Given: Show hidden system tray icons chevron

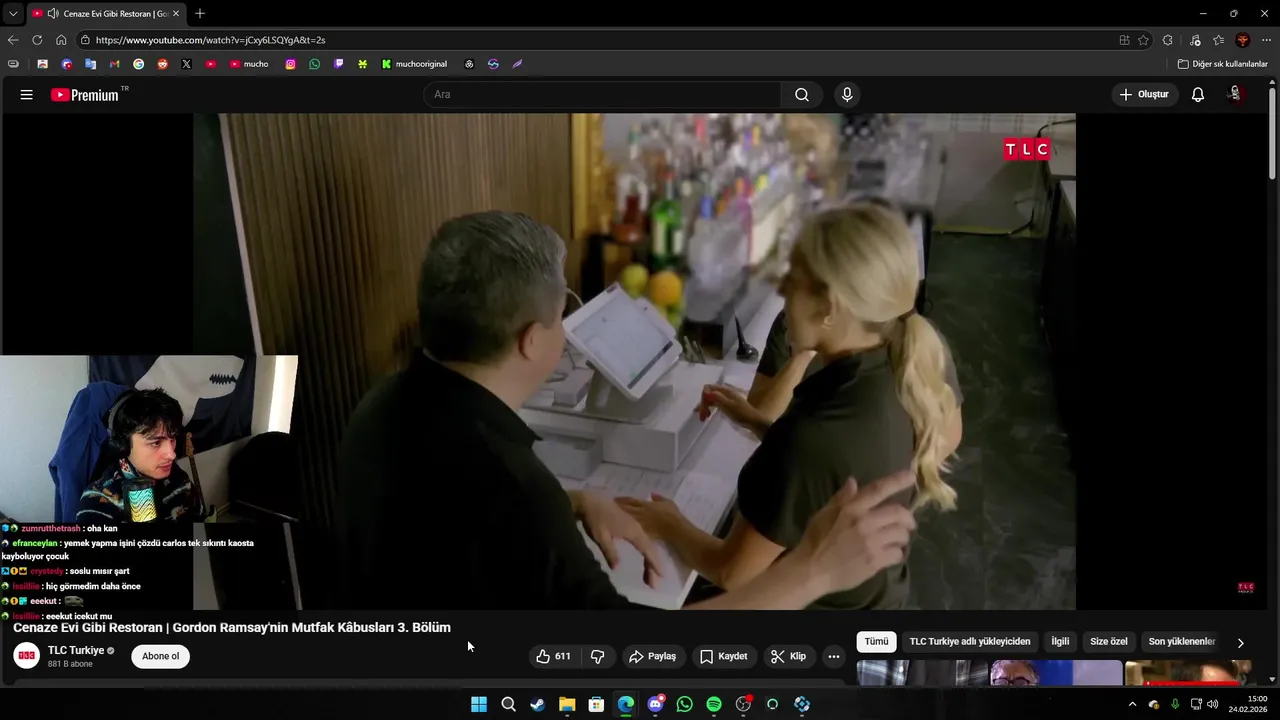Looking at the screenshot, I should pyautogui.click(x=1132, y=704).
